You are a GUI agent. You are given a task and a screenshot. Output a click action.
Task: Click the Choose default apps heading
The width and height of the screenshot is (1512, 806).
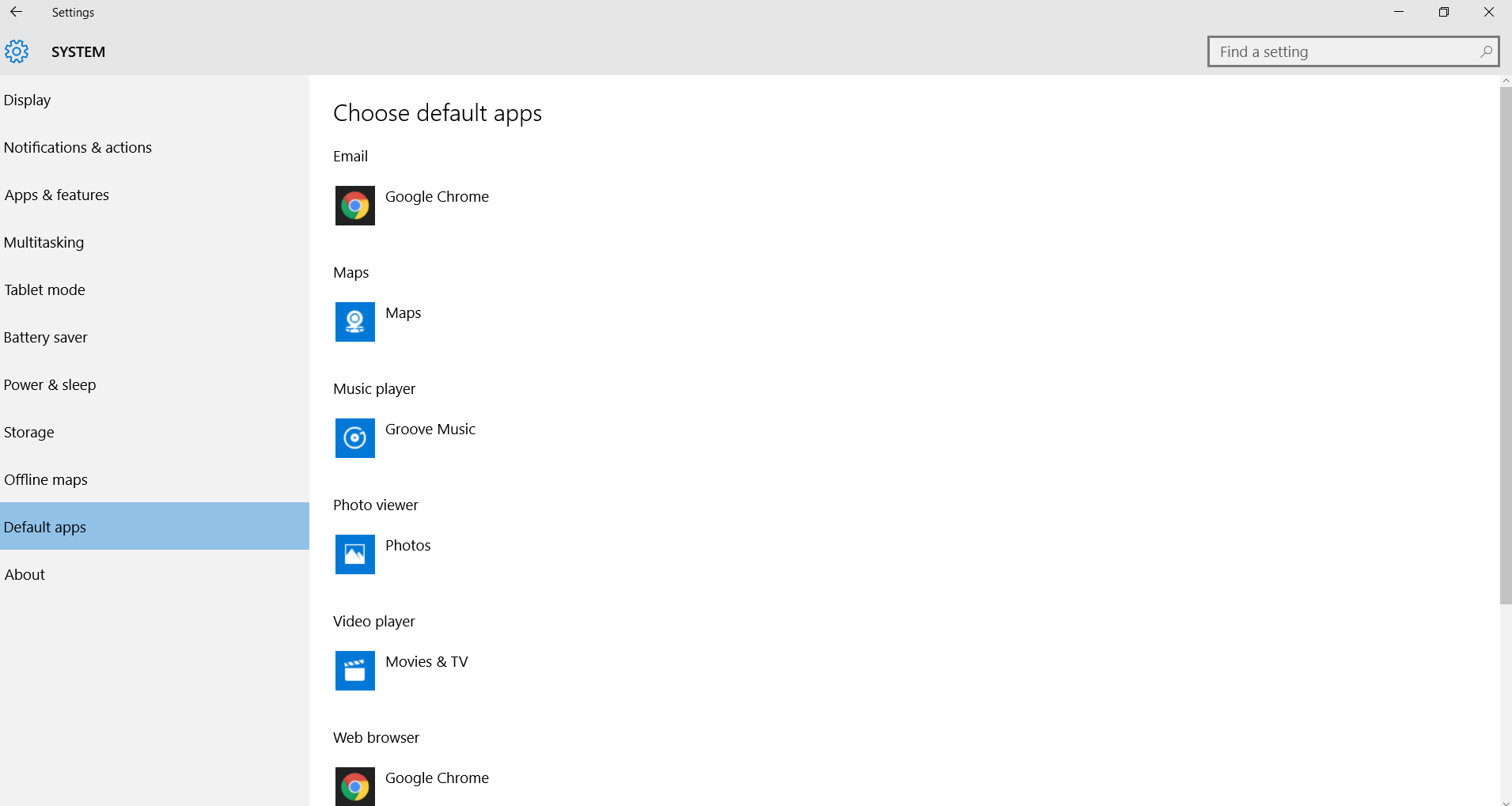tap(438, 114)
